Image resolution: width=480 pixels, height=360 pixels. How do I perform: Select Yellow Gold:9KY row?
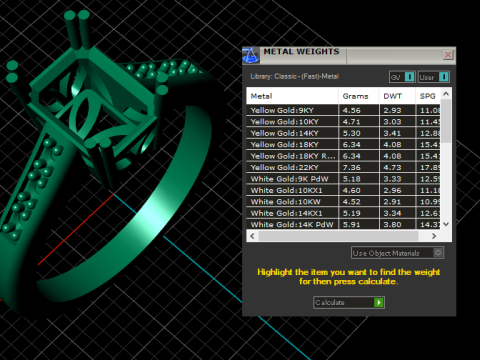click(x=343, y=110)
